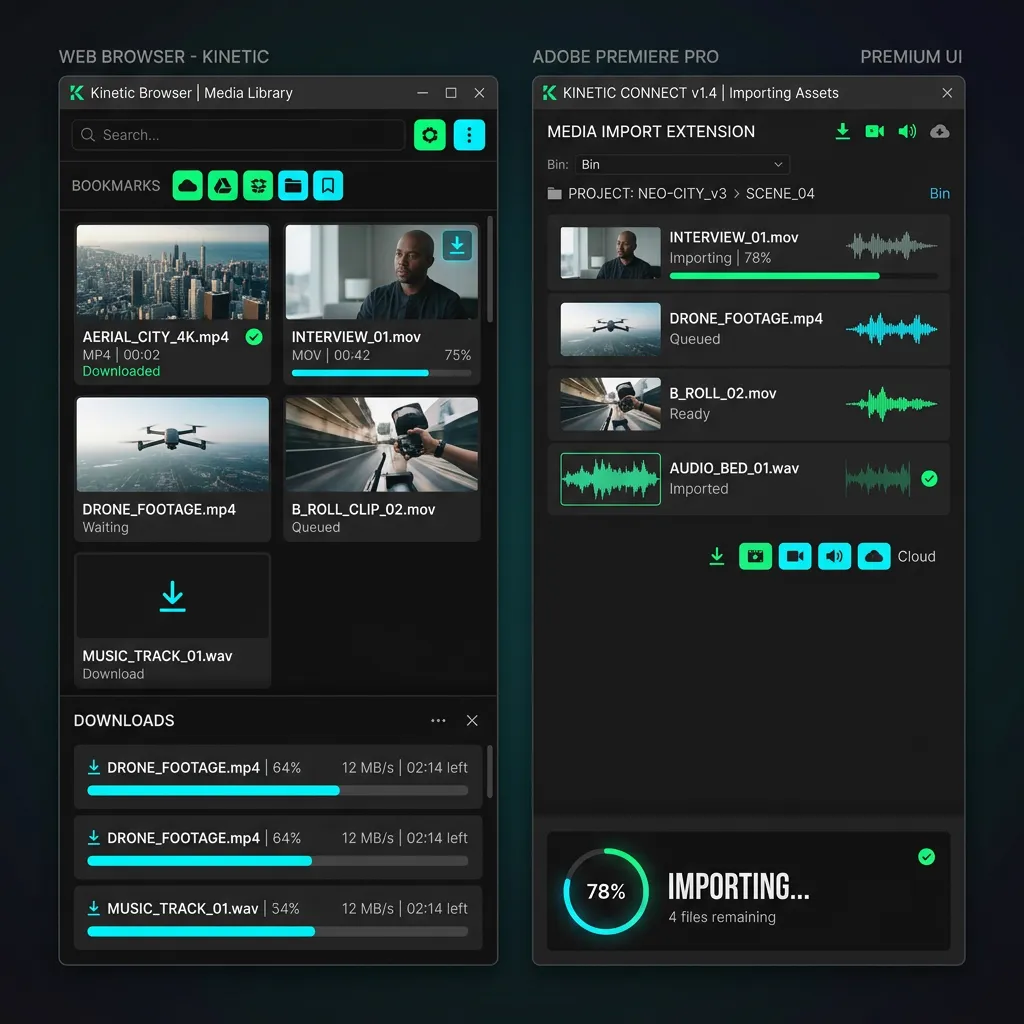Click the cyan speaker filter button
1024x1024 pixels.
point(835,556)
